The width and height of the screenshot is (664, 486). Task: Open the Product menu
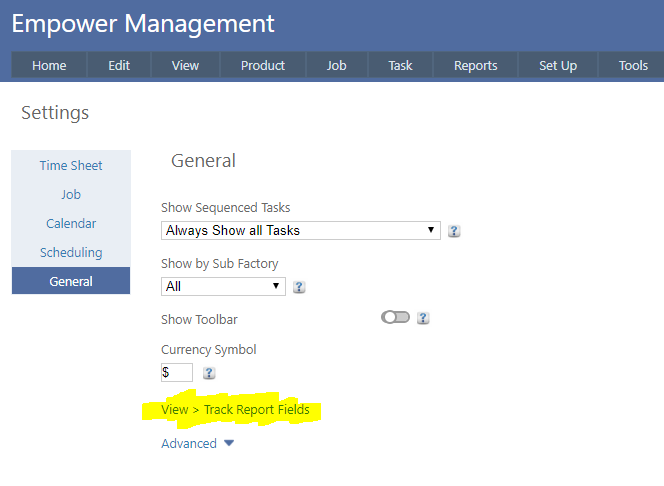262,65
